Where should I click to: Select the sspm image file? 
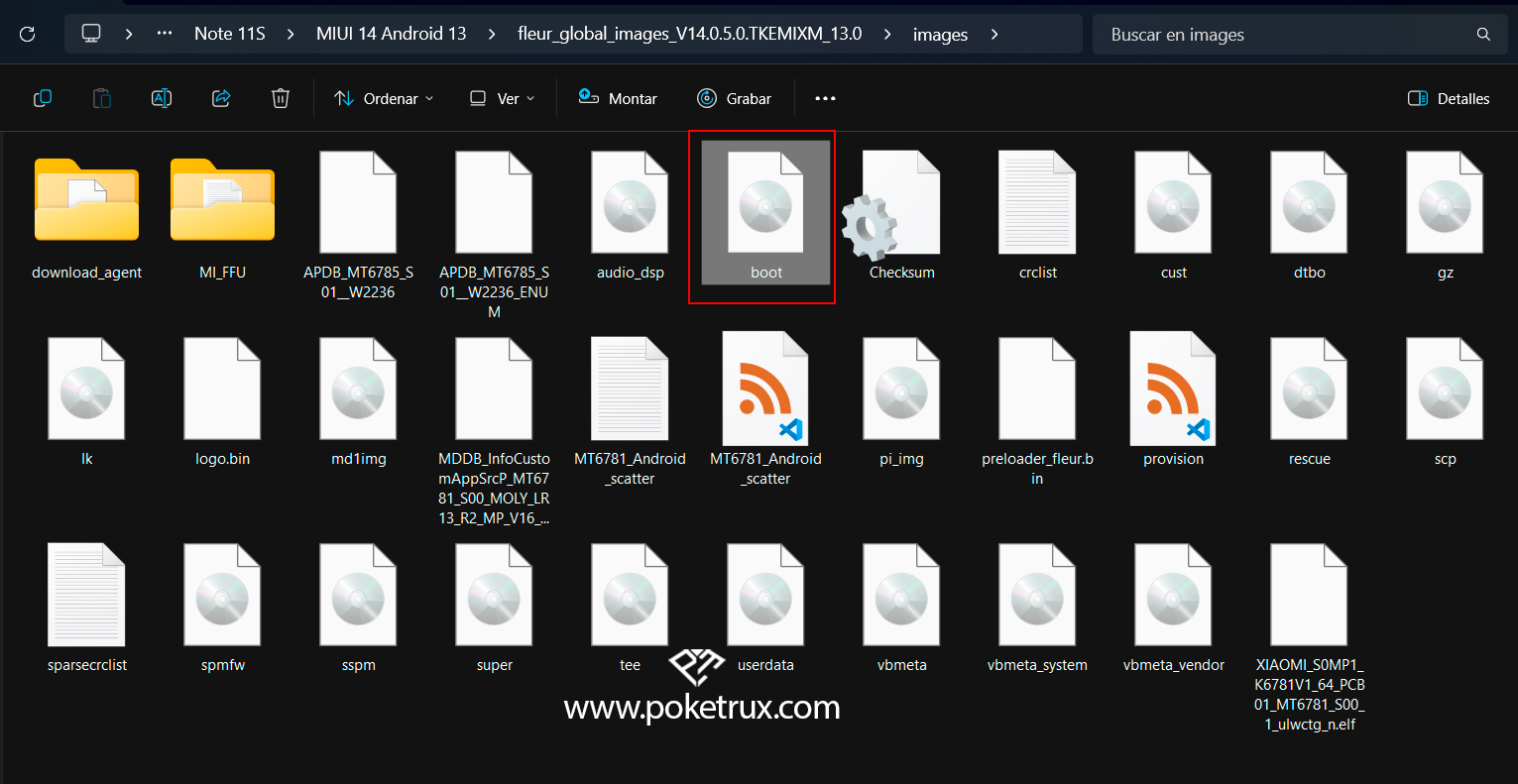pyautogui.click(x=358, y=610)
